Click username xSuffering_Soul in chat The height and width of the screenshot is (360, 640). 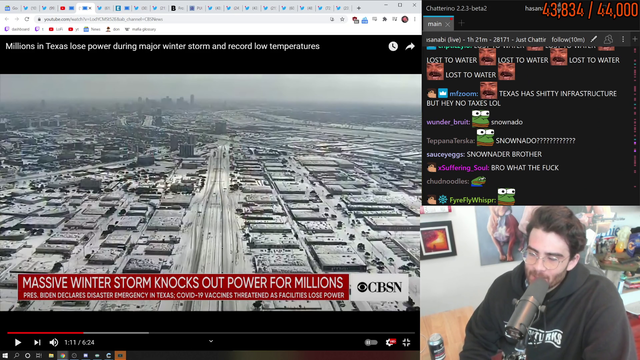[x=463, y=168]
